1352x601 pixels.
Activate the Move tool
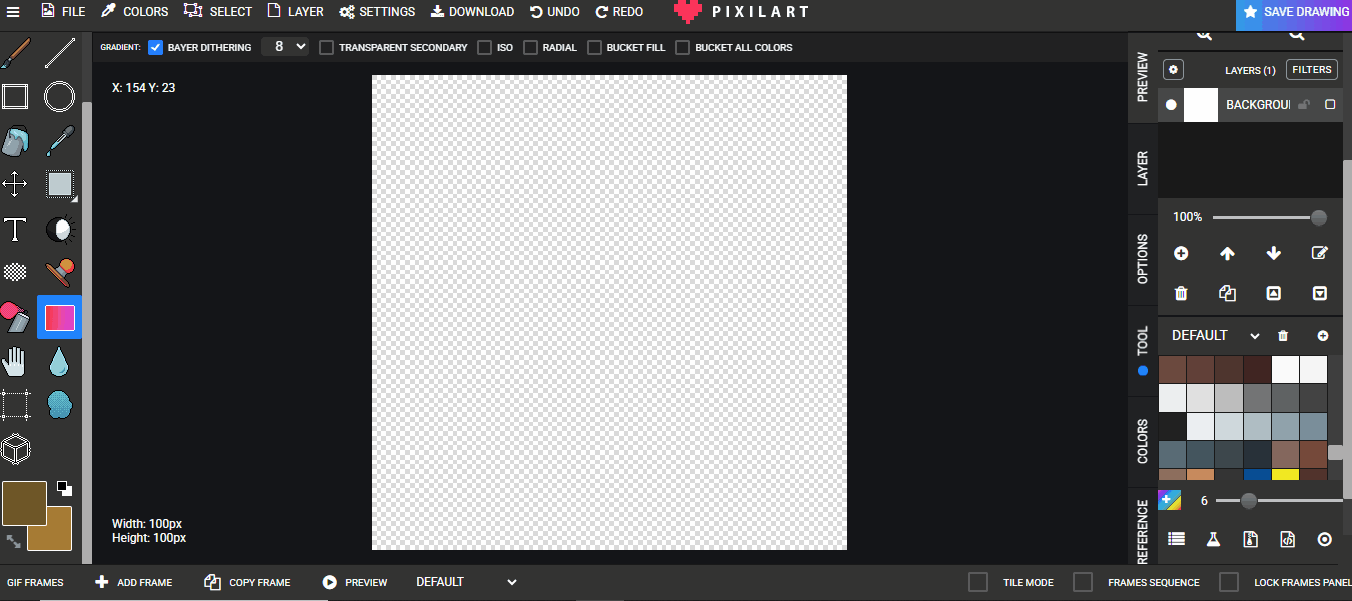click(15, 185)
